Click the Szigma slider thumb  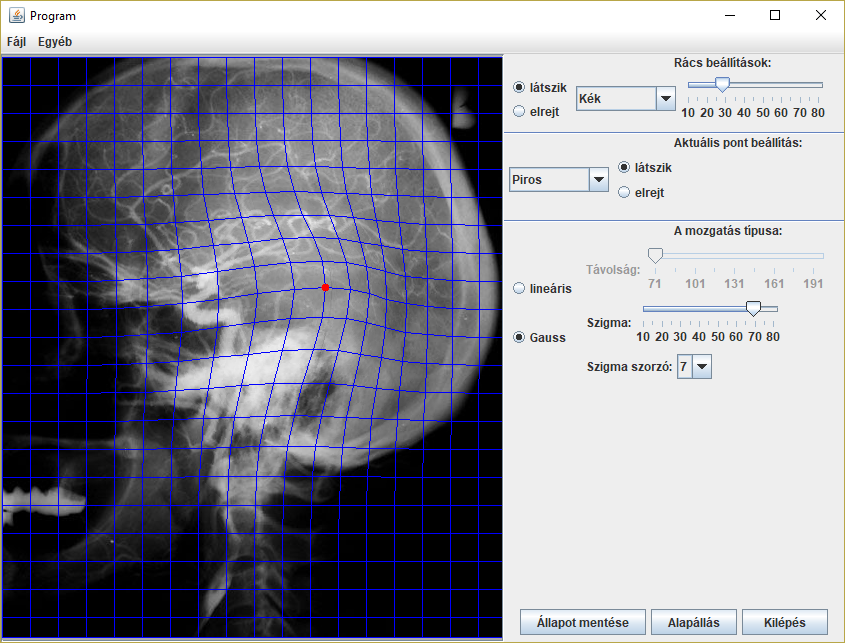754,309
